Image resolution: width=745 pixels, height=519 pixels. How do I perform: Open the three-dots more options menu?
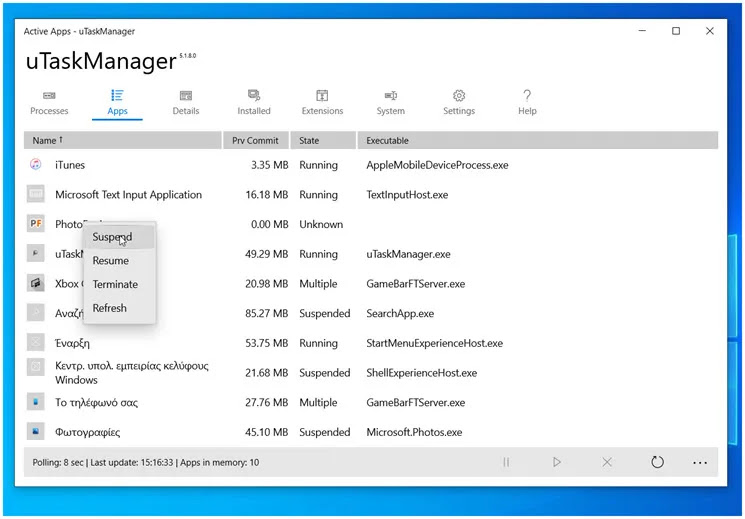click(x=700, y=462)
